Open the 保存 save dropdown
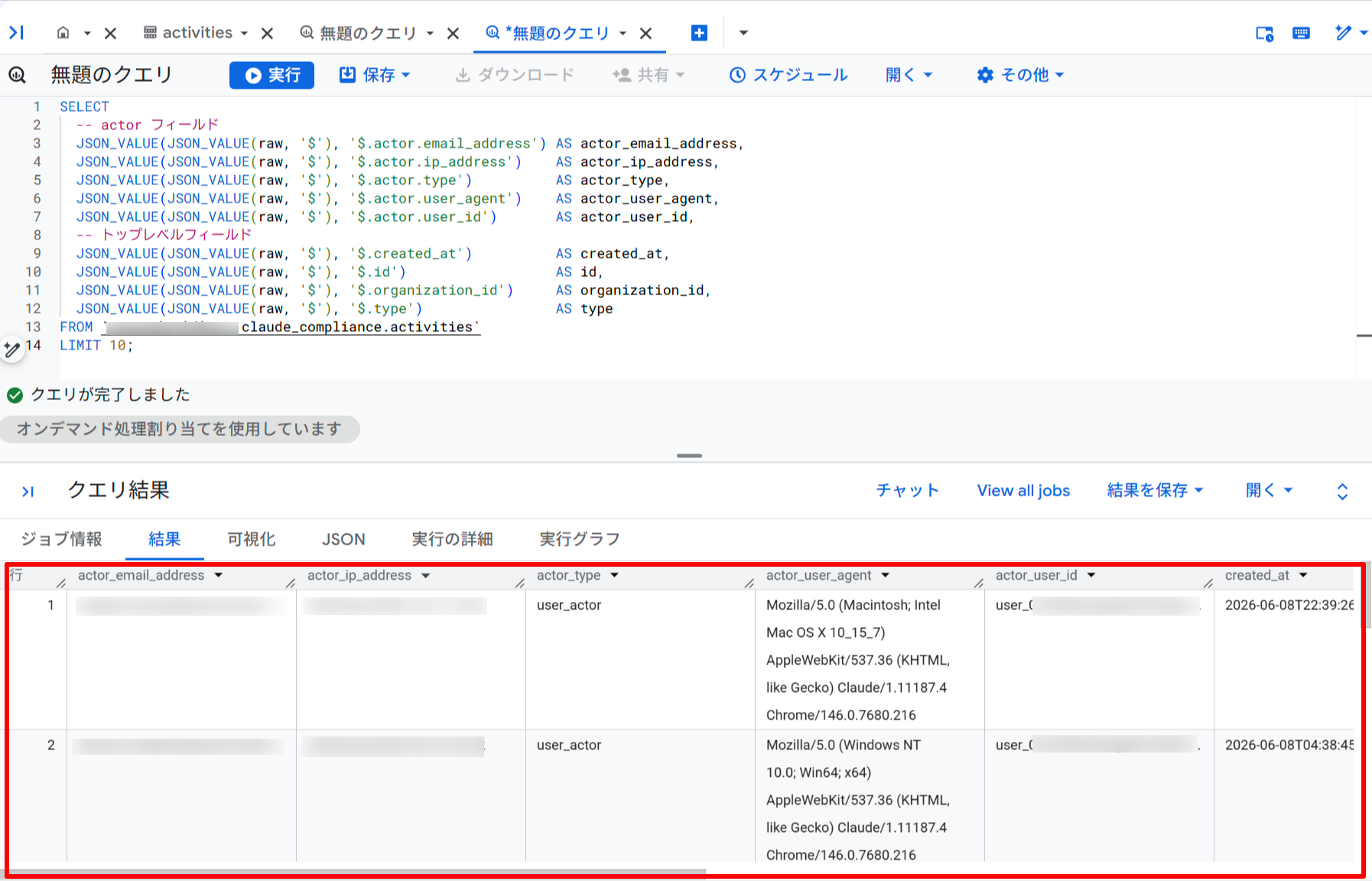 click(375, 75)
